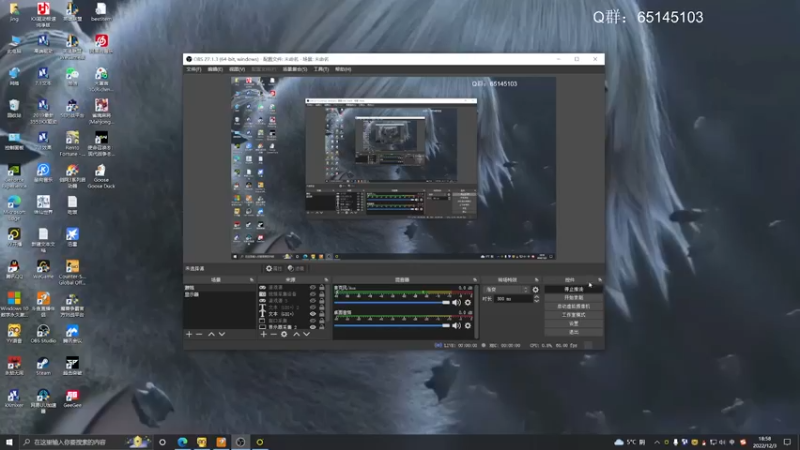Click the 退出 button in Controls
Image resolution: width=800 pixels, height=450 pixels.
pyautogui.click(x=573, y=332)
